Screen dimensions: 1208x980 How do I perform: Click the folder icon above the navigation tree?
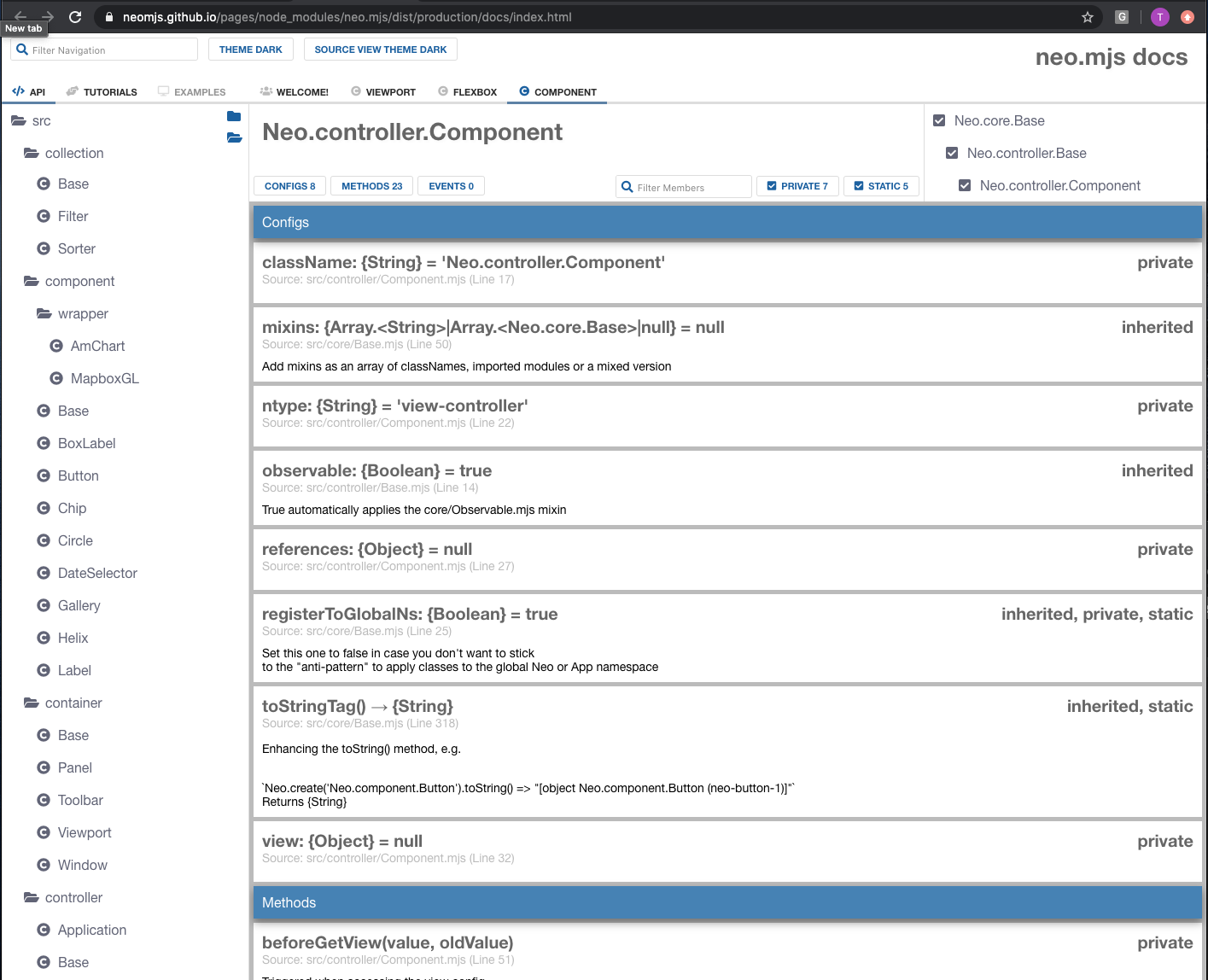coord(234,116)
